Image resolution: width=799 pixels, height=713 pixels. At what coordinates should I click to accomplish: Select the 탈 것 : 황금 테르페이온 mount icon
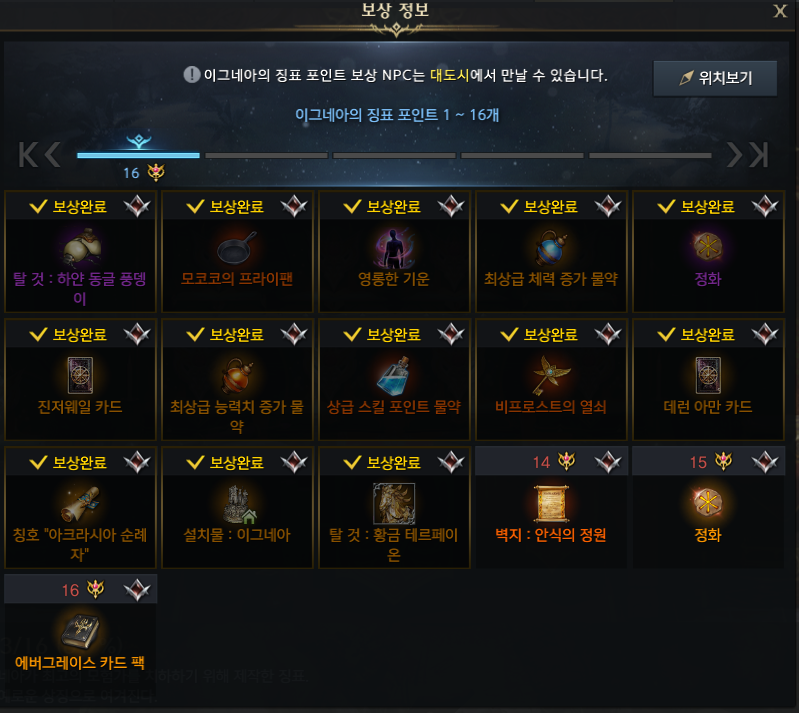[x=394, y=504]
